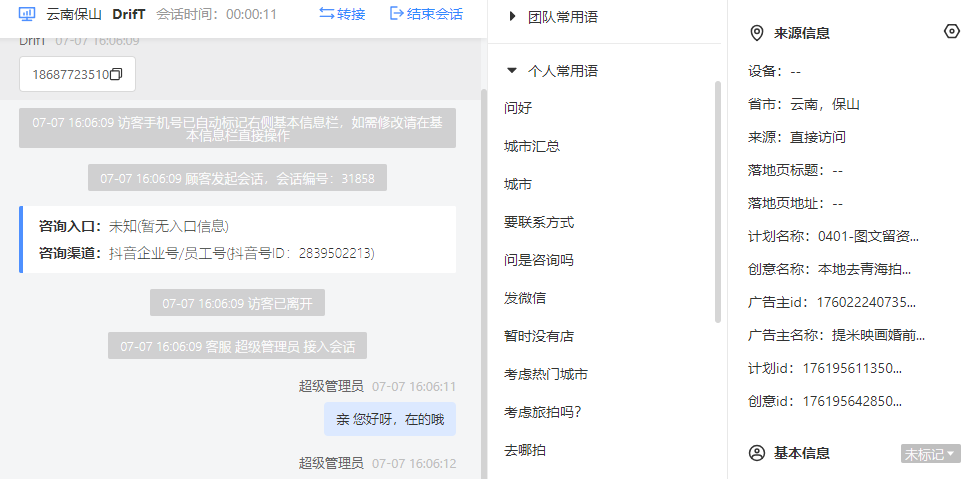
Task: Click the 落地页地址 row
Action: coord(795,203)
